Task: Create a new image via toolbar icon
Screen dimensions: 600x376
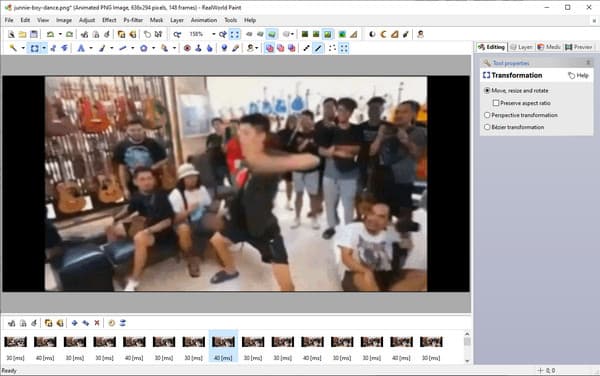Action: [x=11, y=34]
